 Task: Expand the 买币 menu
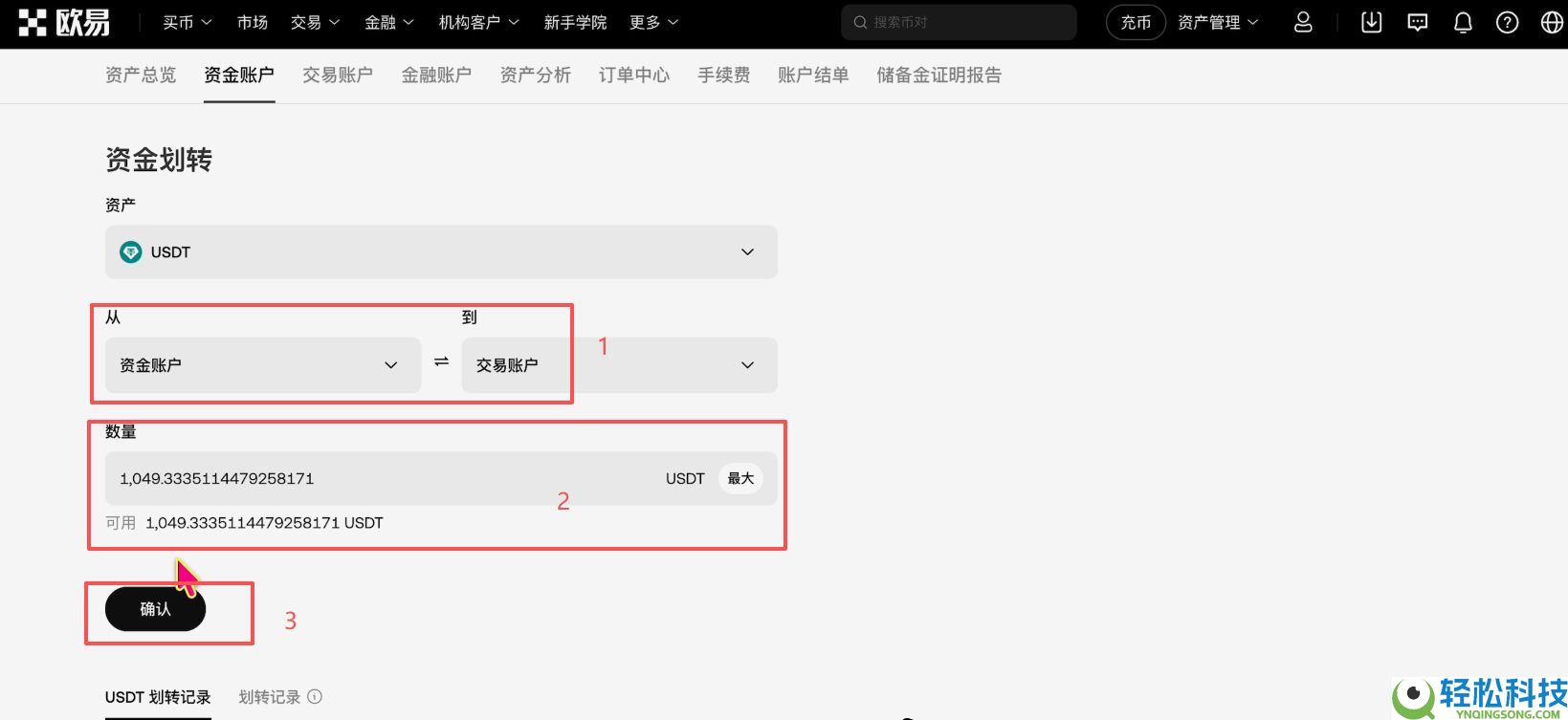point(187,22)
